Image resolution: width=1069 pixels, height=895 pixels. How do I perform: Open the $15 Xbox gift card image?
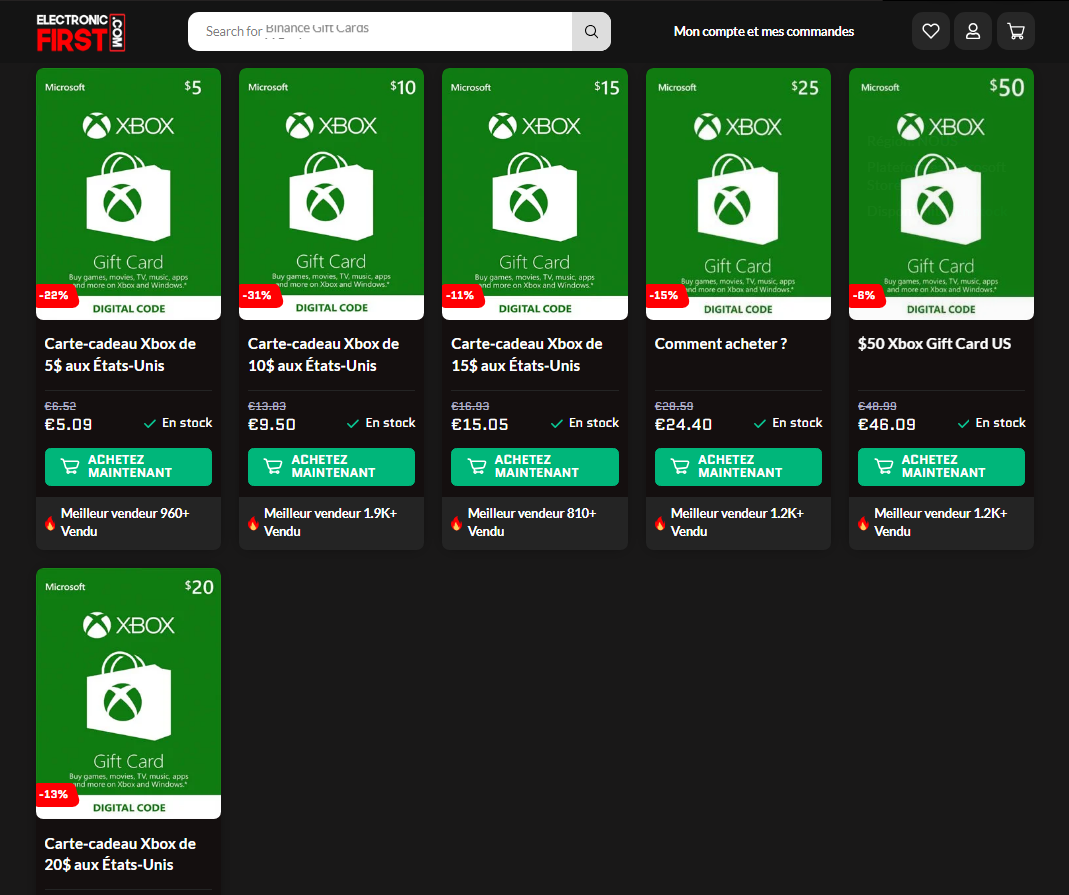[x=534, y=194]
